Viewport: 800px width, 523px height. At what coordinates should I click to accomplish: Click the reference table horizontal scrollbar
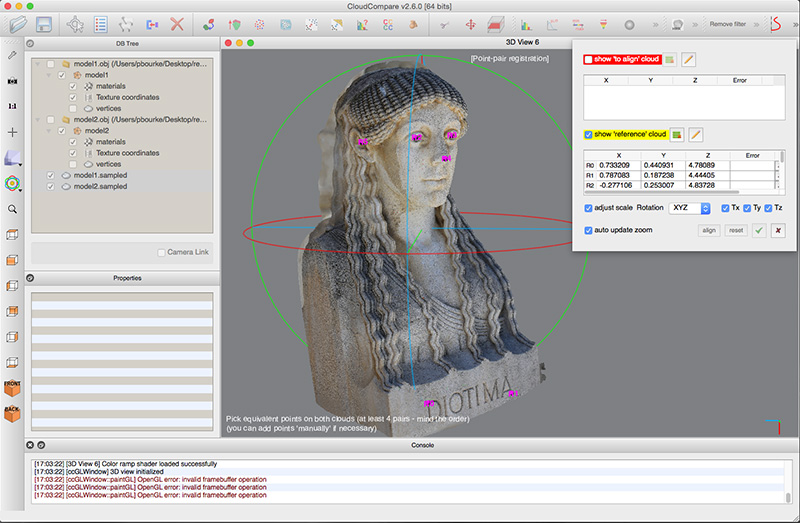(x=662, y=192)
